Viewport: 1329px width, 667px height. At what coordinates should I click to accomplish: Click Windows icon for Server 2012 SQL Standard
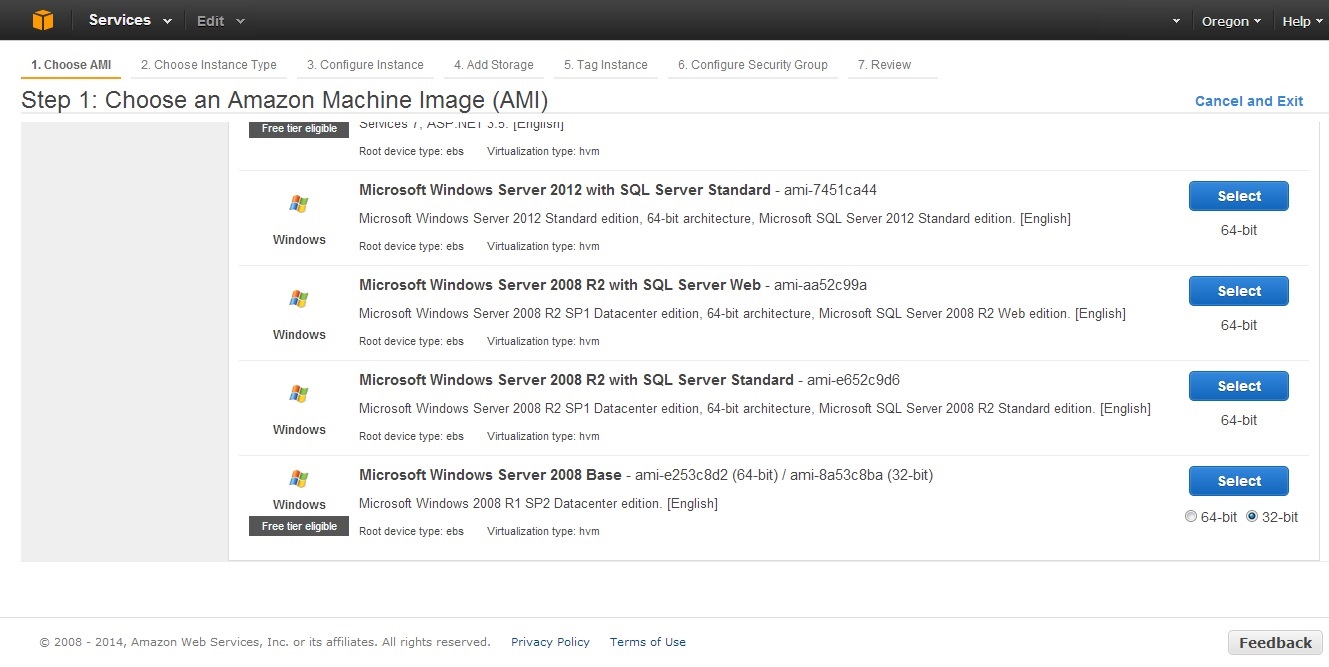[298, 204]
